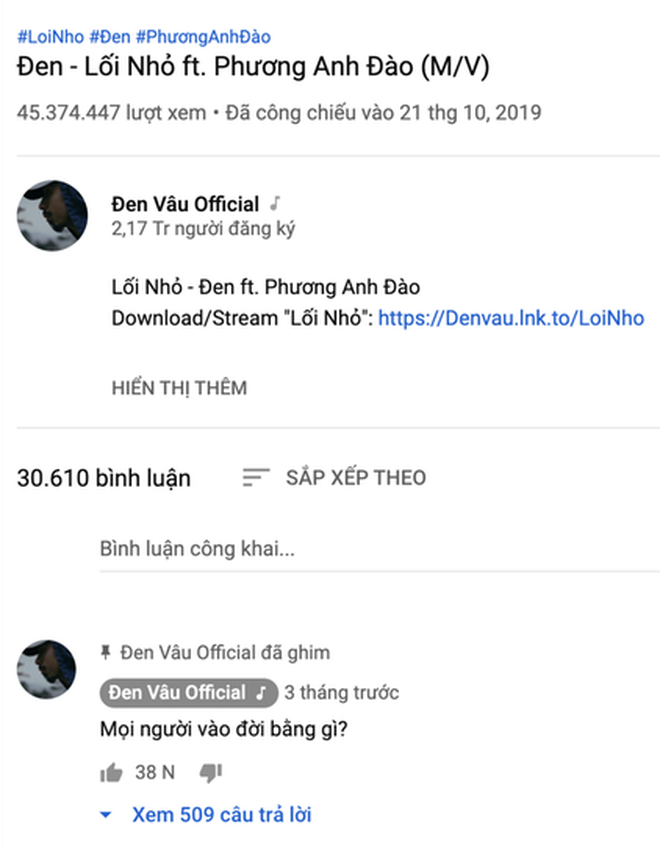
Task: Click the pin icon above the pinned comment
Action: tap(106, 653)
